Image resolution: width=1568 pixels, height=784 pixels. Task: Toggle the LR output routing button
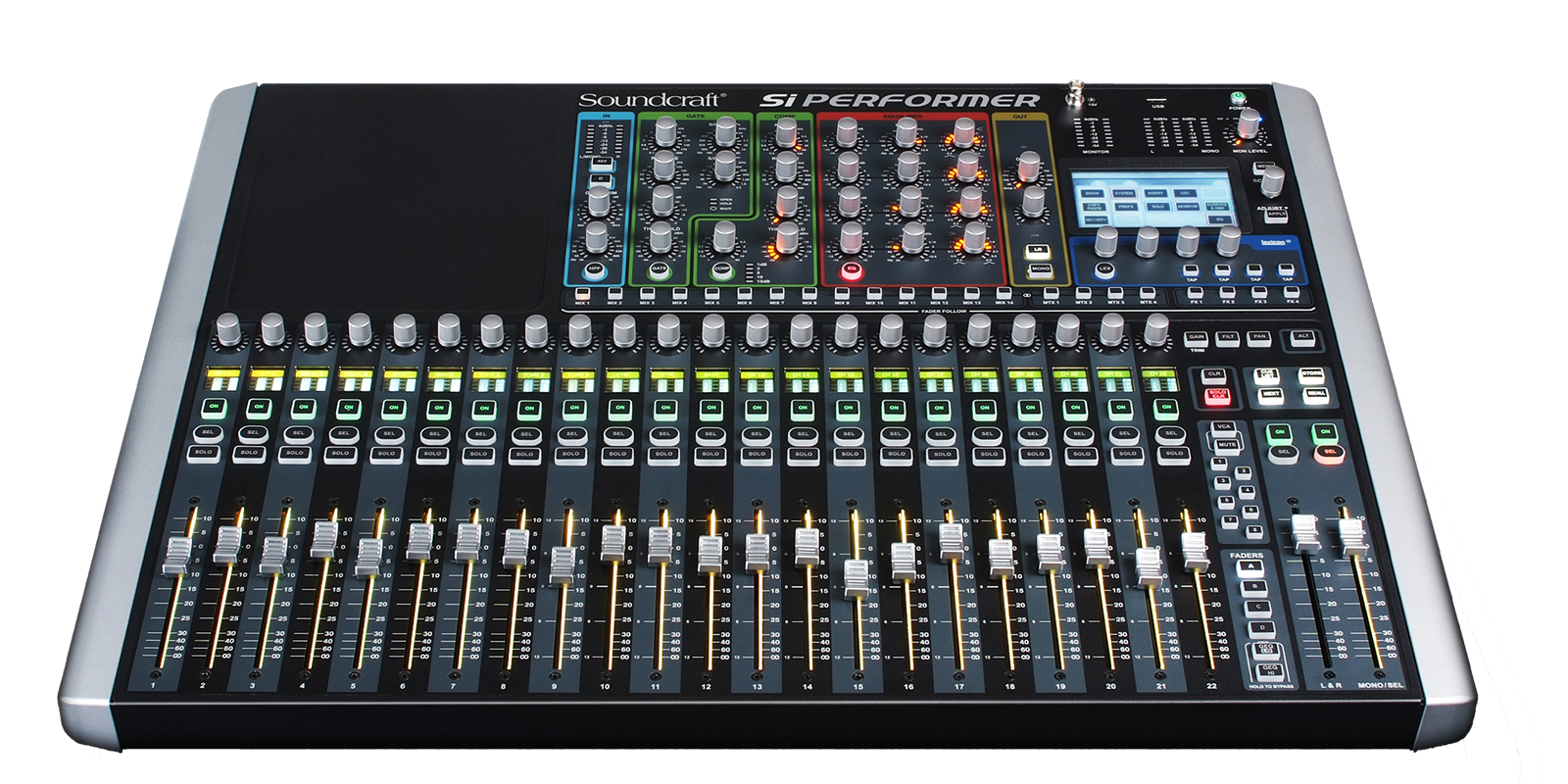[x=1038, y=250]
